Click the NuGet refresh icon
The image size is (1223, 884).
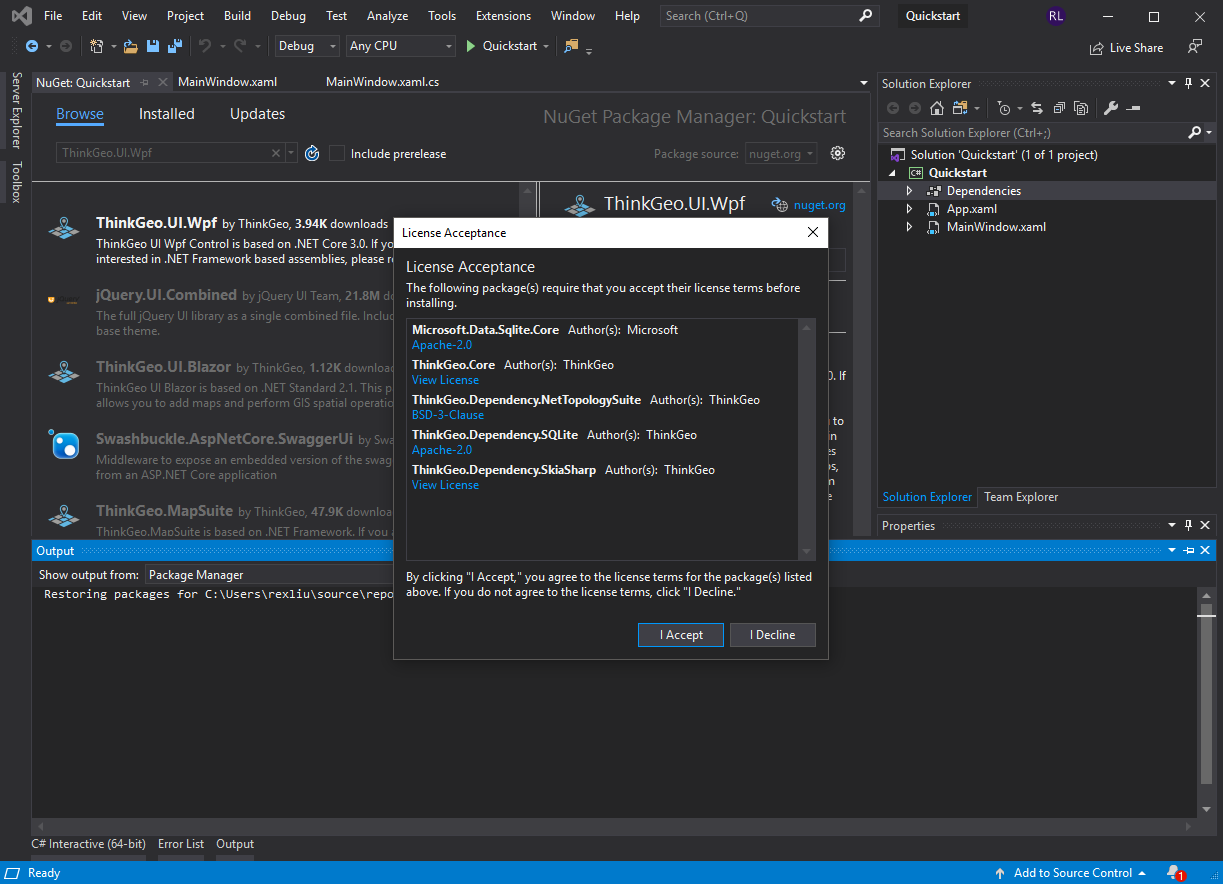[x=312, y=153]
